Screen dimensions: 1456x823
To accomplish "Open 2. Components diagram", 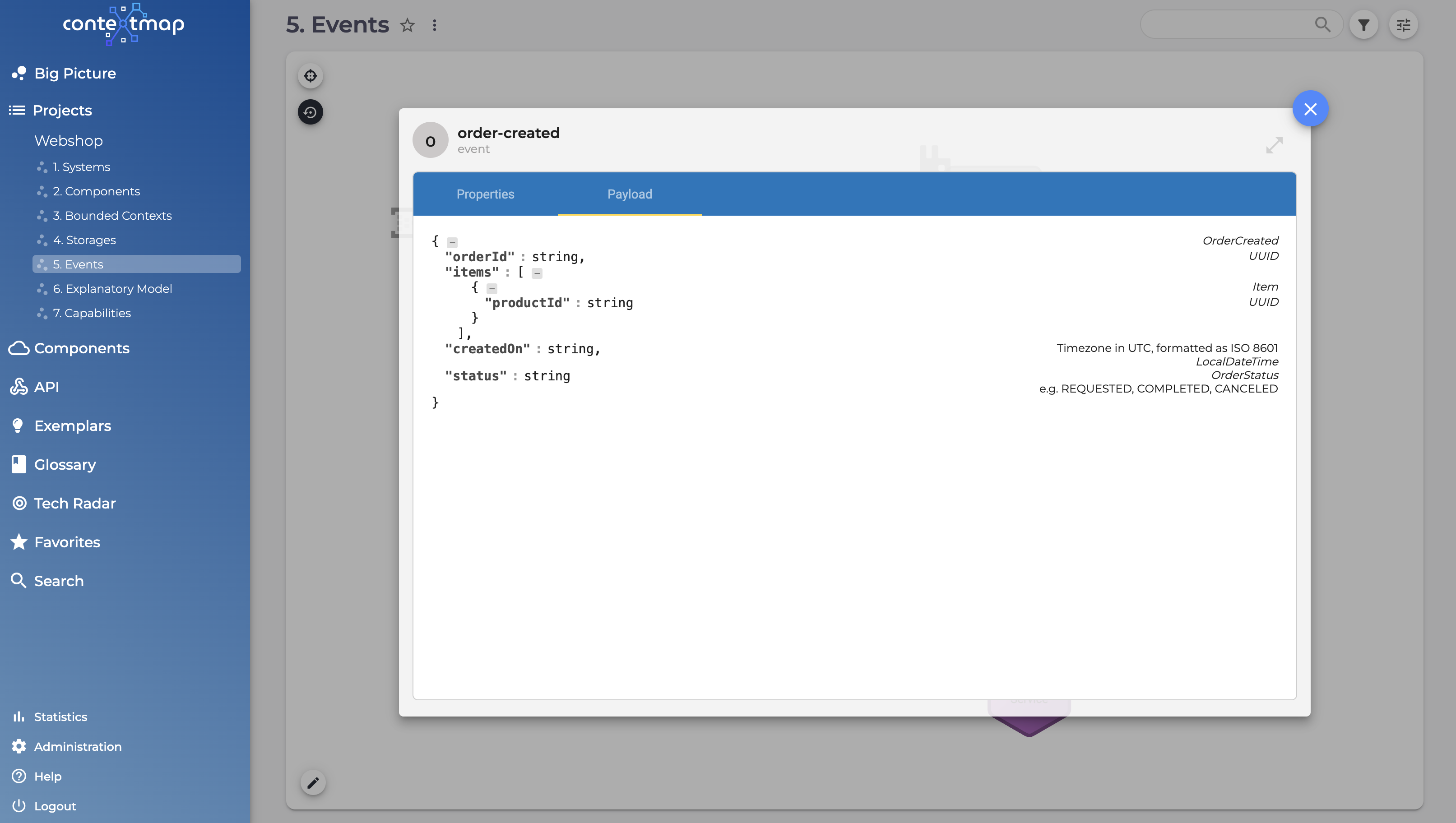I will click(x=96, y=191).
